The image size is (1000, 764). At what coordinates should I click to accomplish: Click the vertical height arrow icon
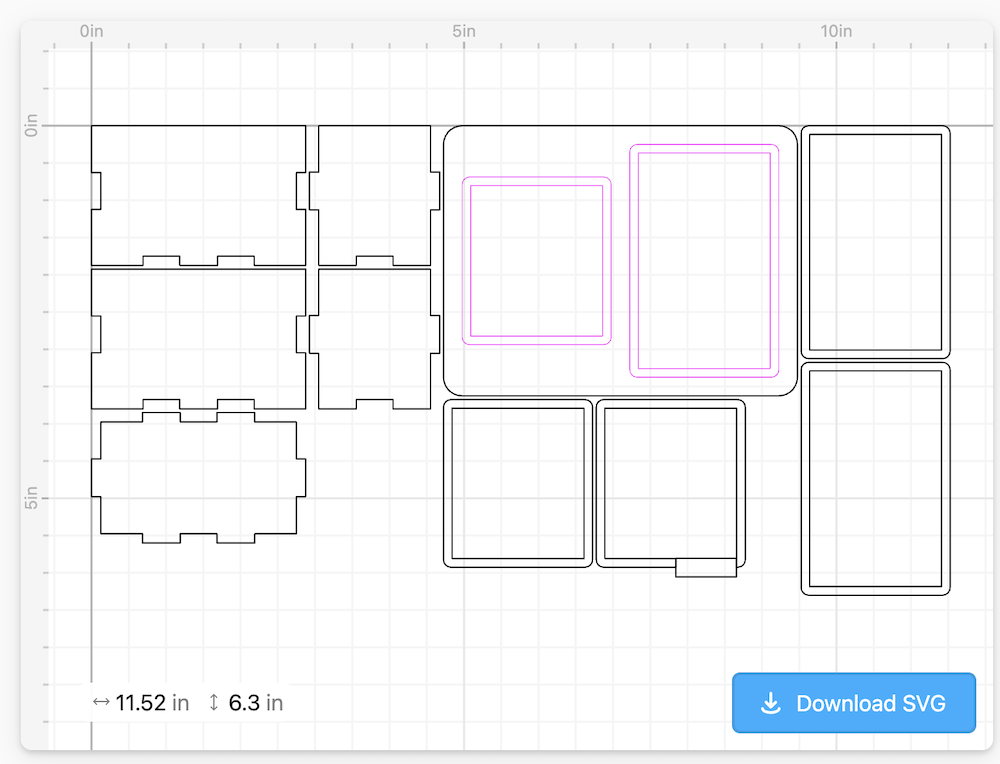(214, 703)
